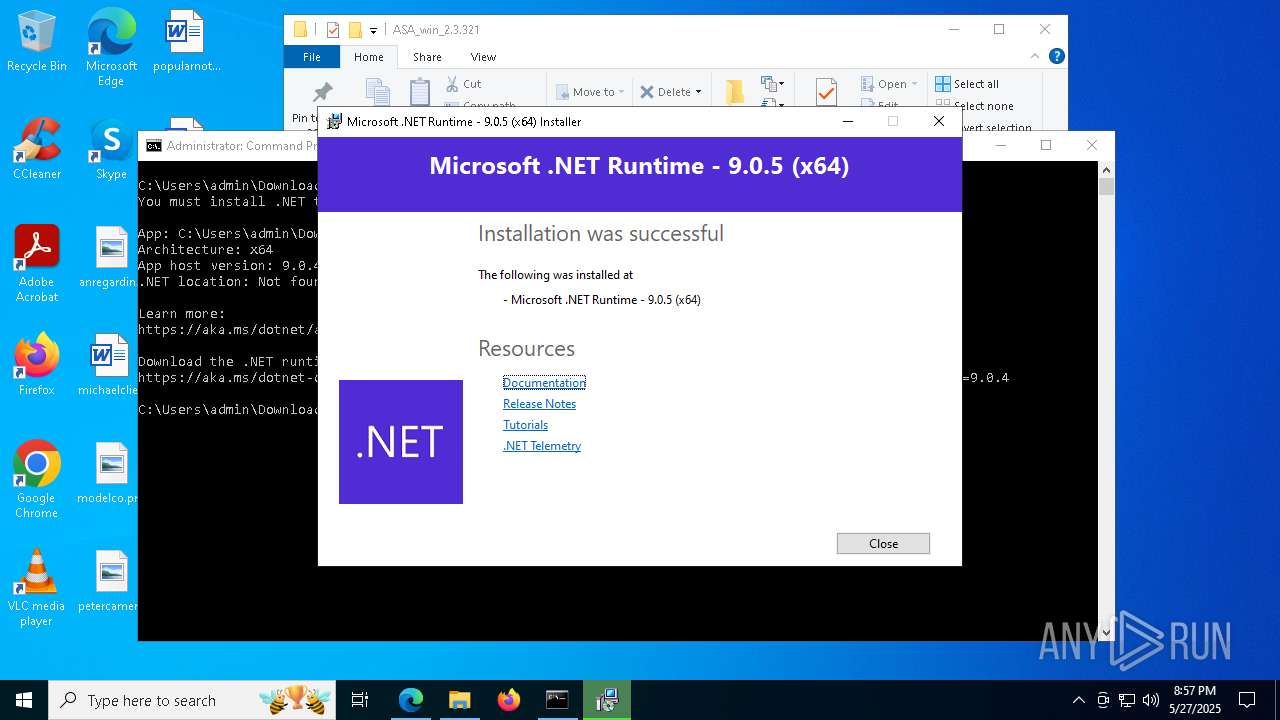
Task: Expand the Delete dropdown arrow
Action: [x=698, y=92]
